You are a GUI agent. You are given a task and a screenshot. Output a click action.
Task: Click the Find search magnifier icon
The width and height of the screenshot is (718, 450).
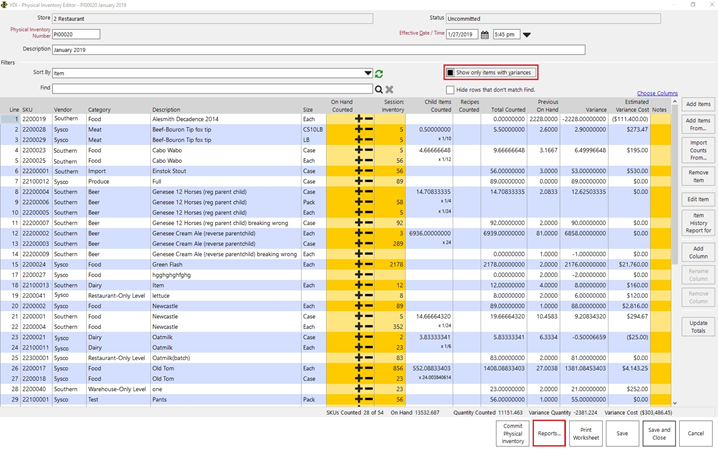pyautogui.click(x=379, y=89)
